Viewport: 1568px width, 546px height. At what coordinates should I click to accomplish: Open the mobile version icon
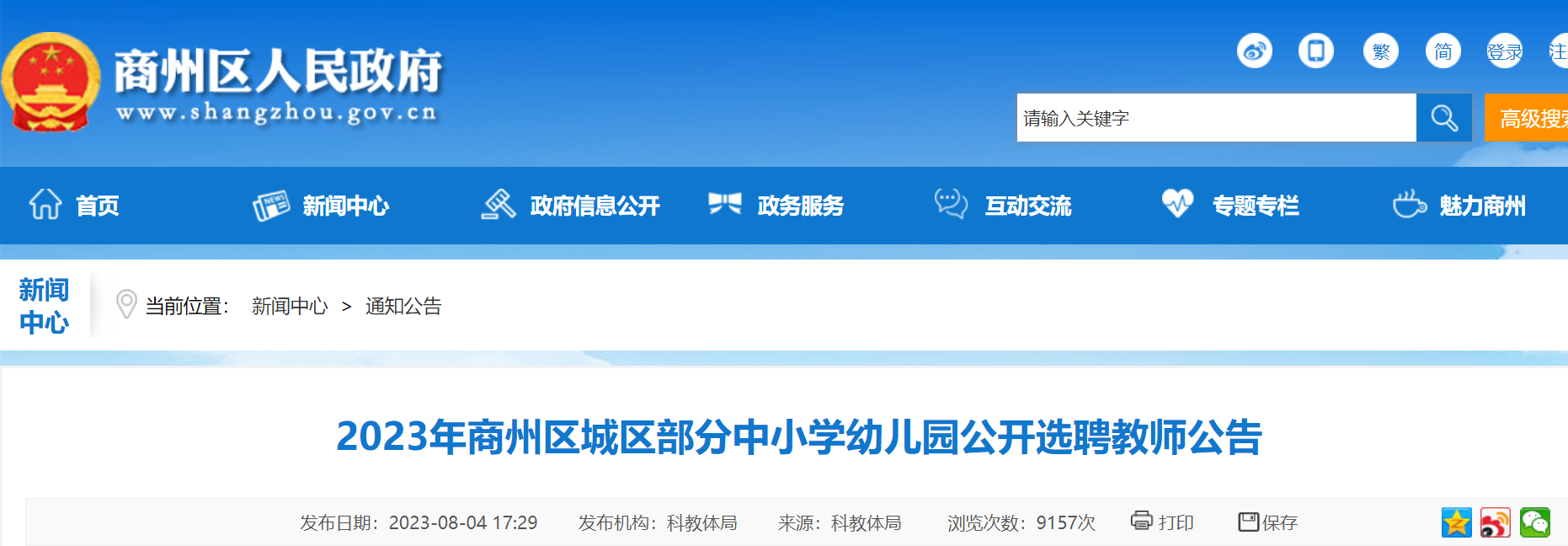click(x=1315, y=51)
